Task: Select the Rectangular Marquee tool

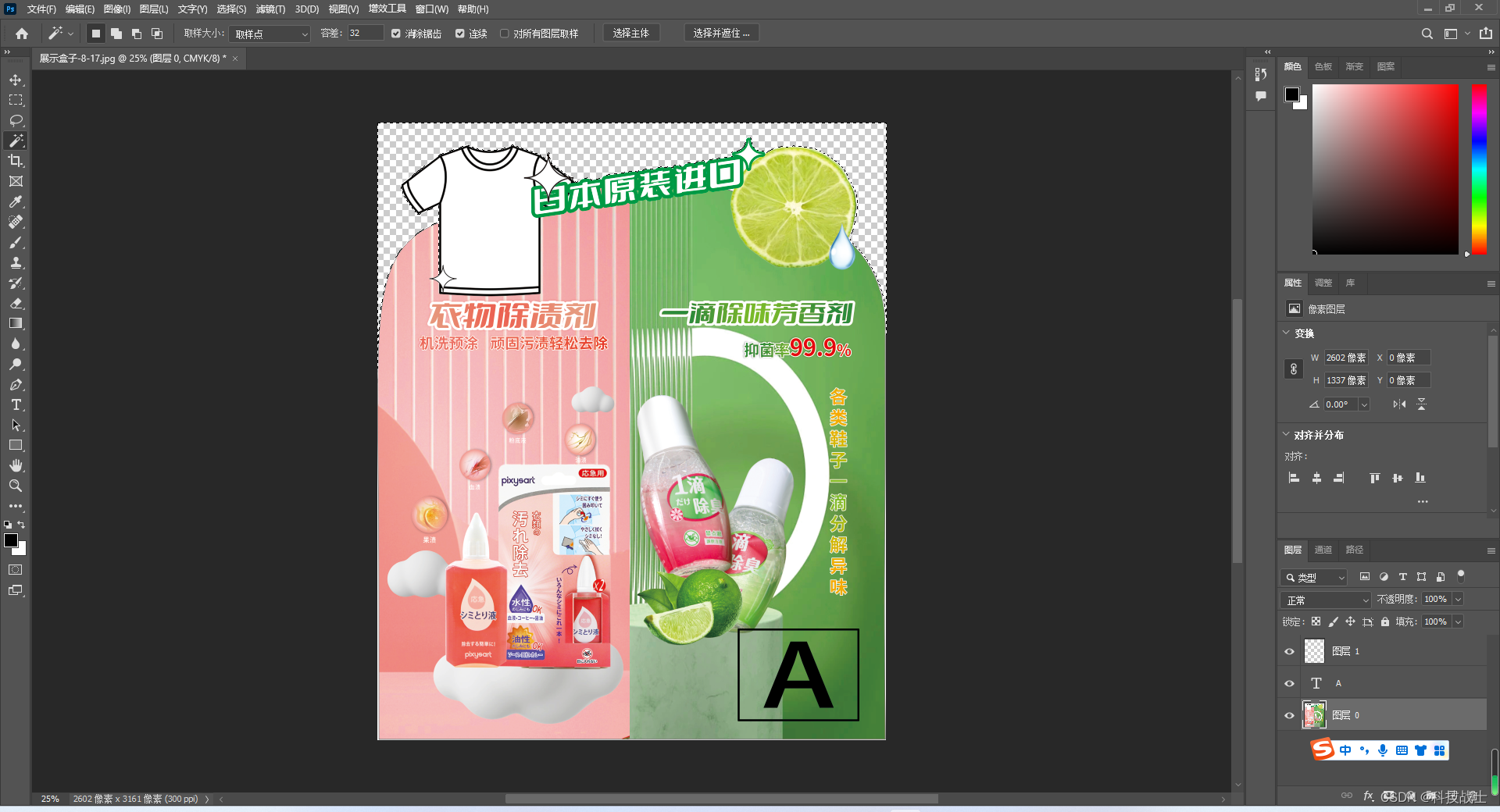Action: 16,101
